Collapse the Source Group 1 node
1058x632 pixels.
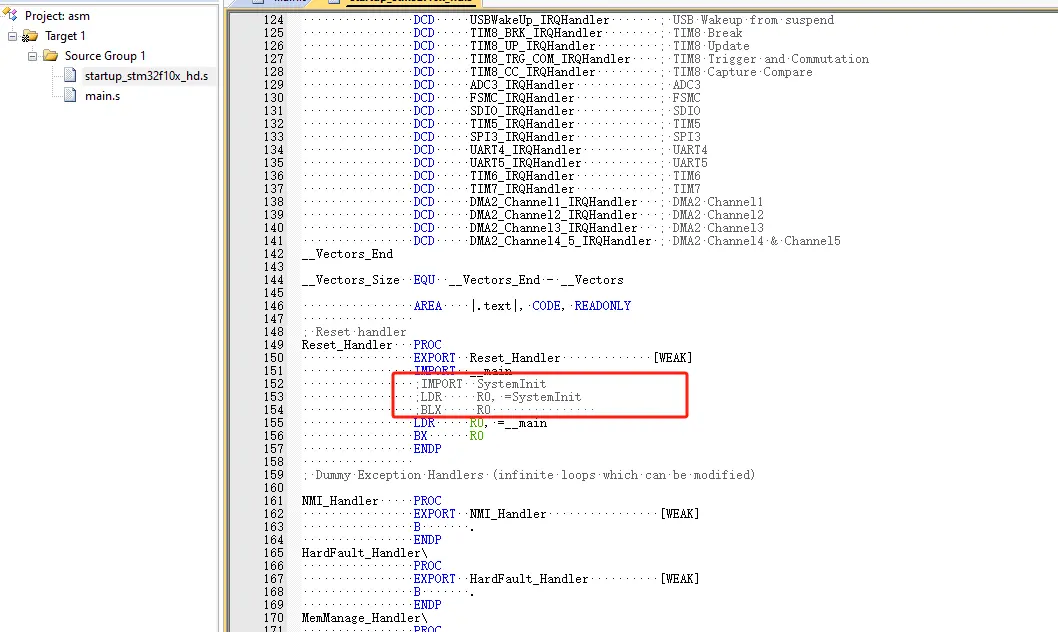pos(32,56)
